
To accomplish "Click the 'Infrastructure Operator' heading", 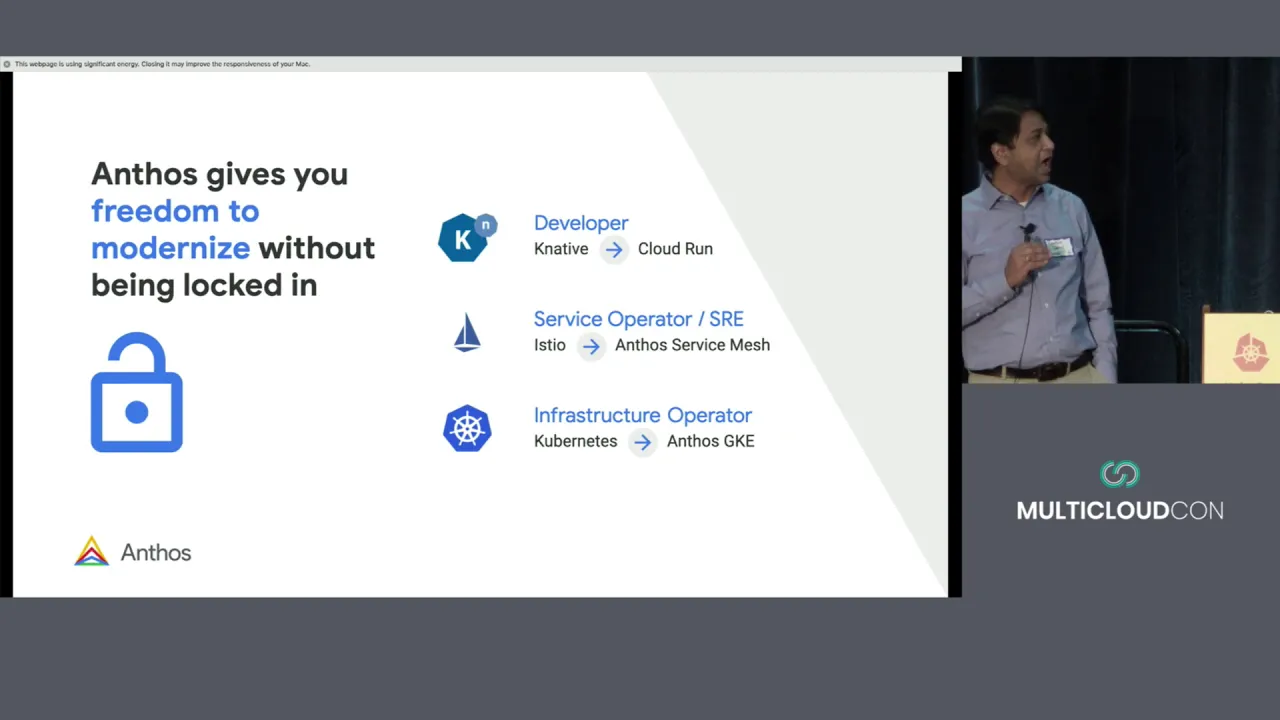I will coord(642,415).
